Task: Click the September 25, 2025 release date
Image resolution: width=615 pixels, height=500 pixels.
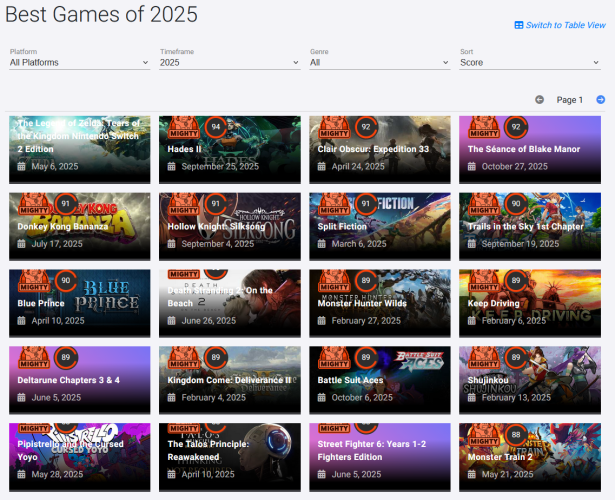Action: pyautogui.click(x=220, y=167)
